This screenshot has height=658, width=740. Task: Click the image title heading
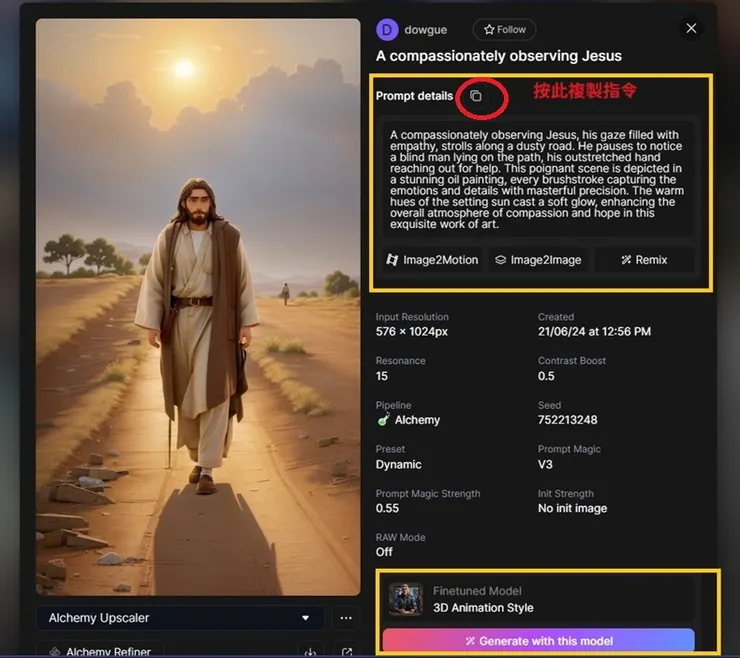tap(498, 56)
